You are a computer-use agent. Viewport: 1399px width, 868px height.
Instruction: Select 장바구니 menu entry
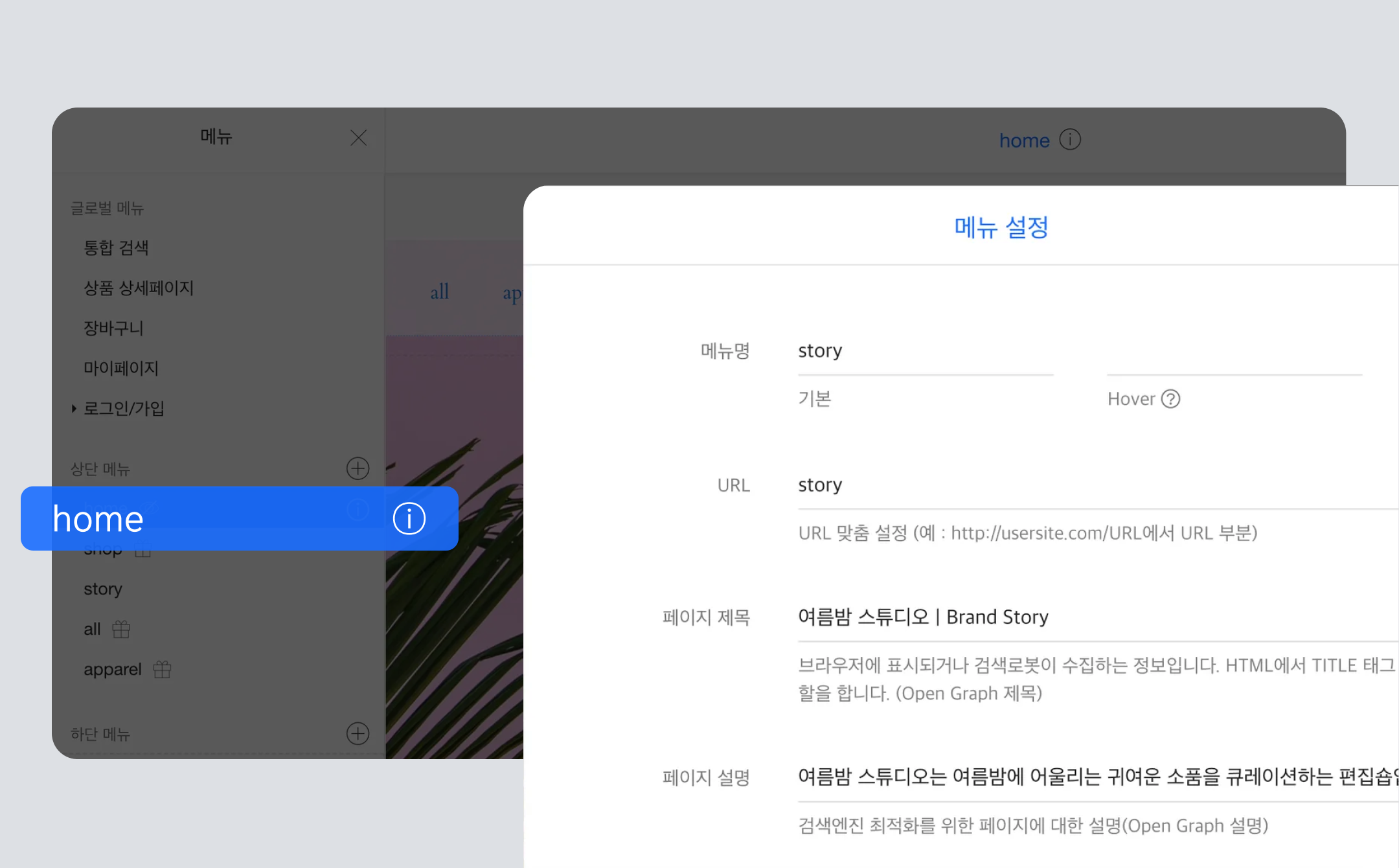[x=113, y=328]
